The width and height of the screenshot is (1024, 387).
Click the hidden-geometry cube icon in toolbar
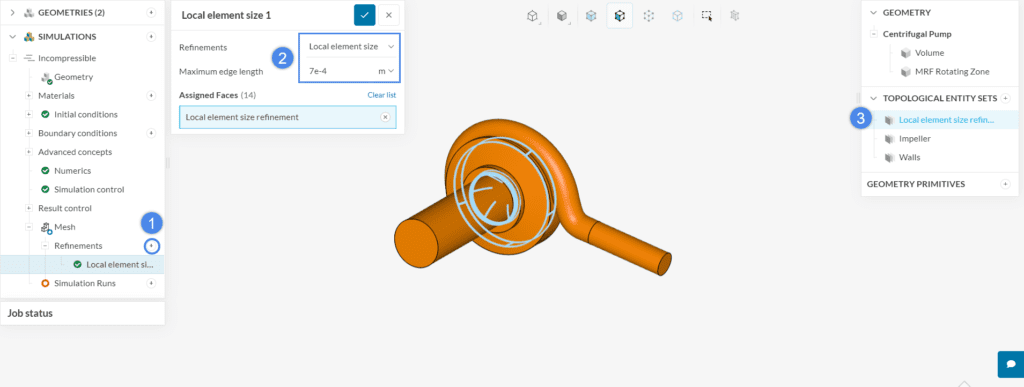tap(735, 16)
